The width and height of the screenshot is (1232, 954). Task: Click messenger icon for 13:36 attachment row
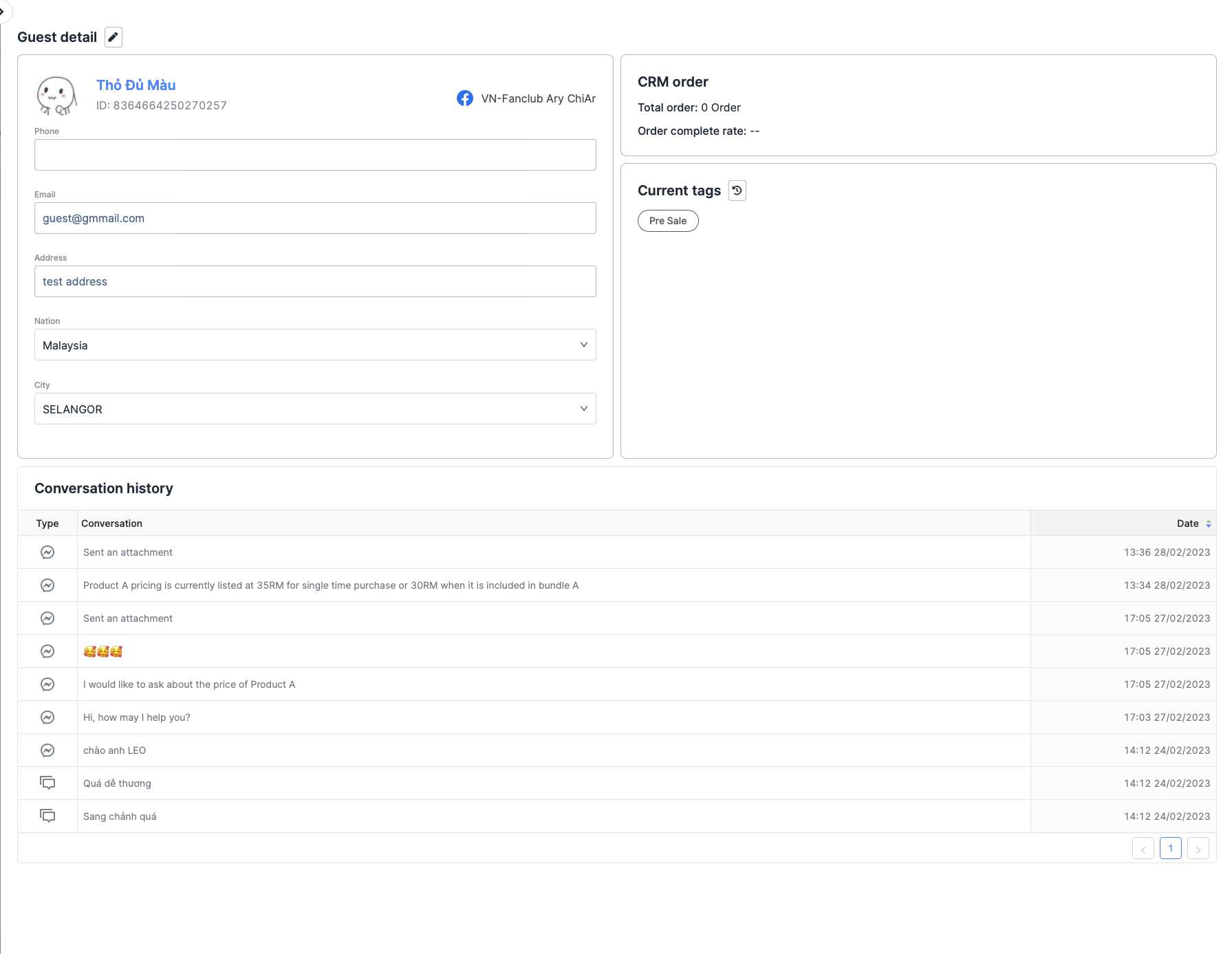pos(47,552)
